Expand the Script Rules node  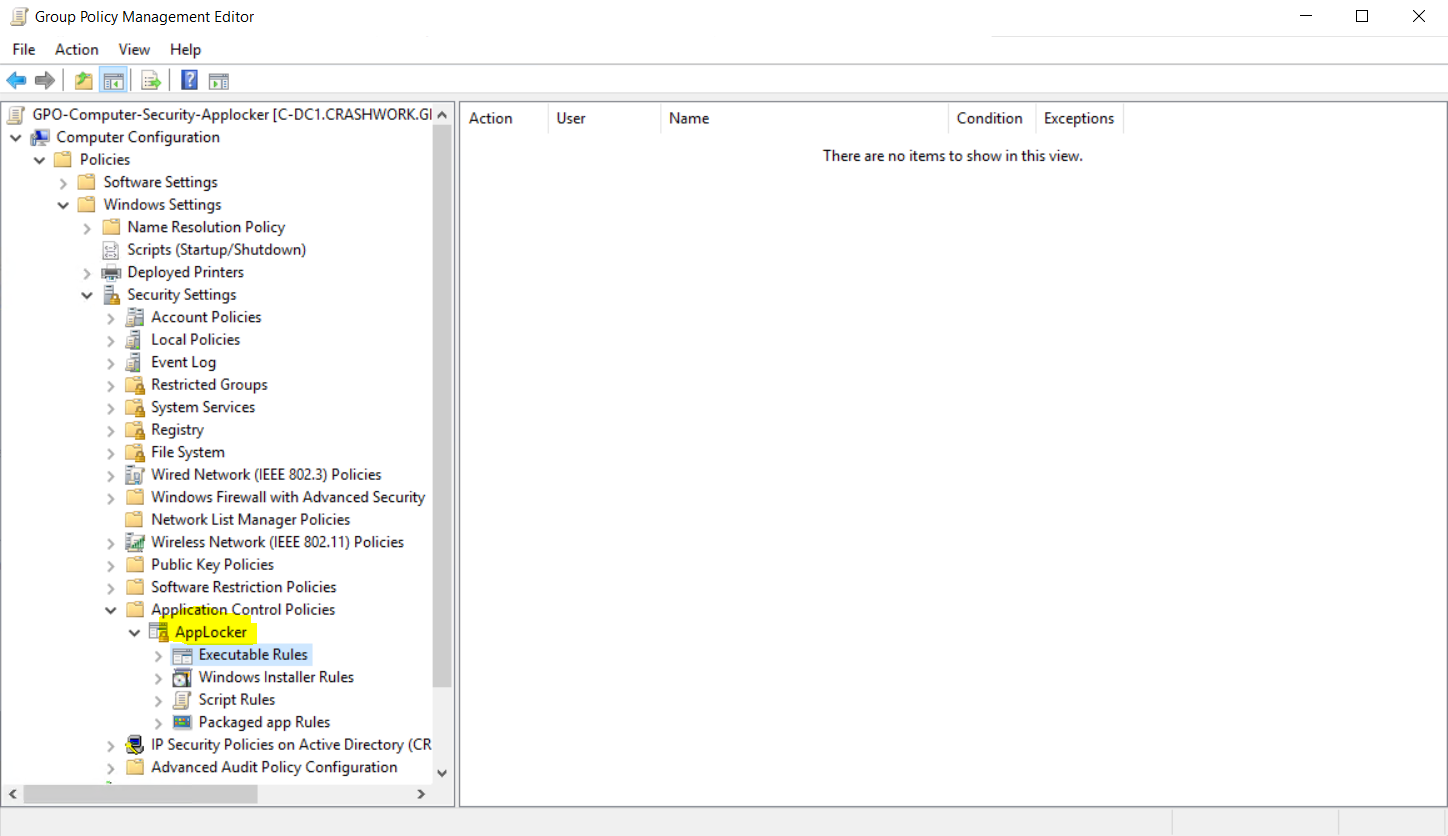pyautogui.click(x=158, y=700)
